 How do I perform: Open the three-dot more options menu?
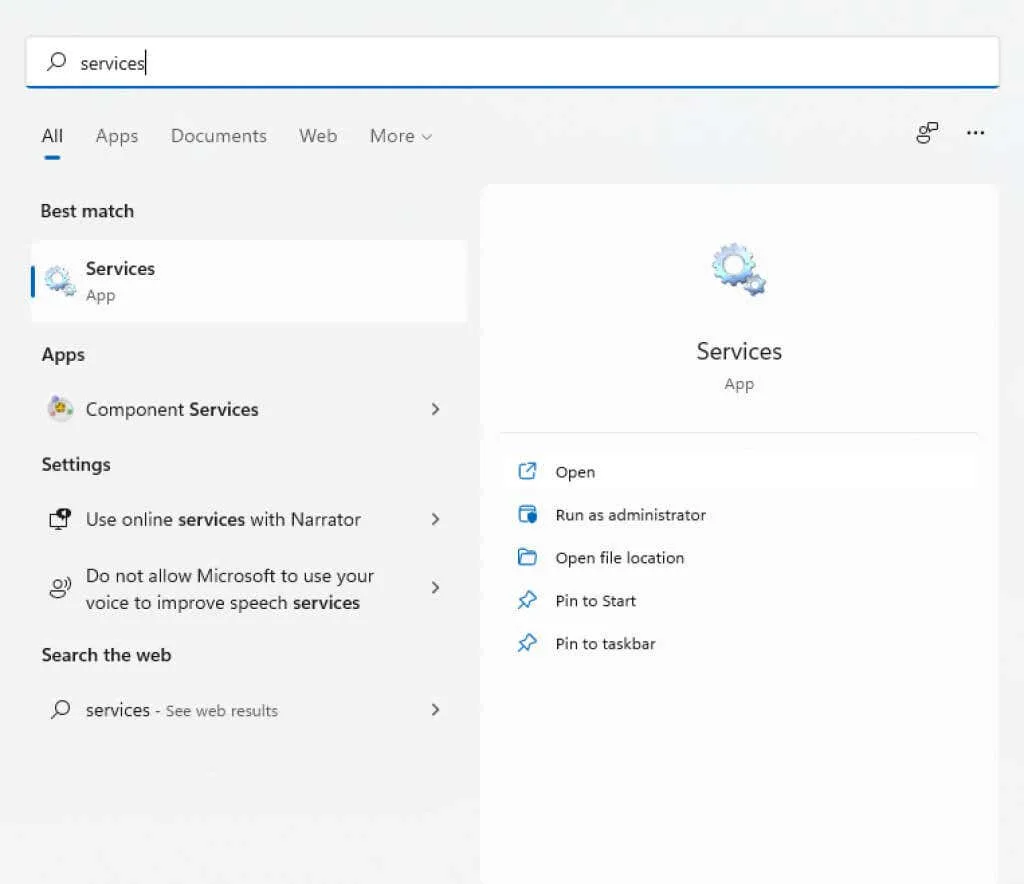[976, 134]
